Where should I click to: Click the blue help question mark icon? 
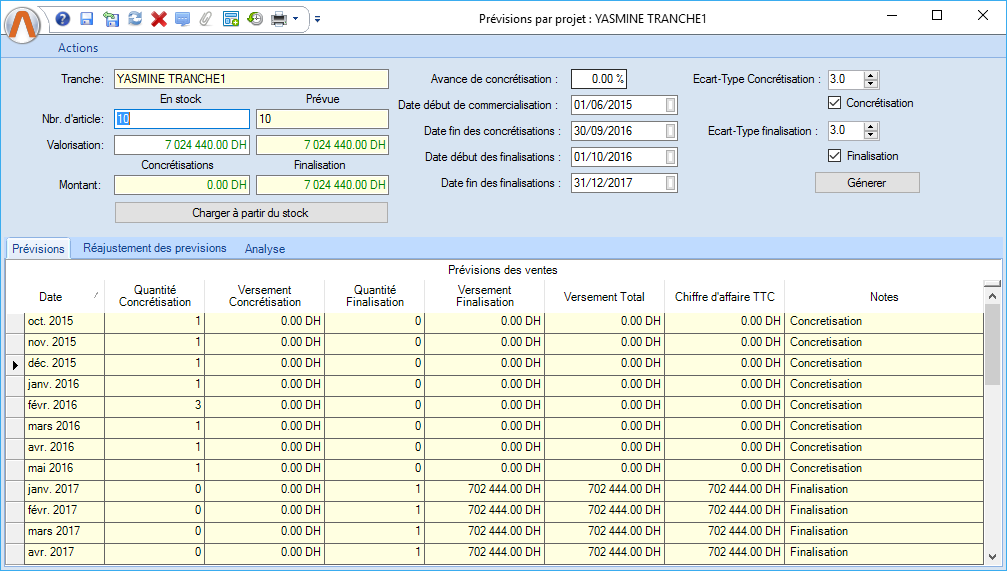[63, 19]
